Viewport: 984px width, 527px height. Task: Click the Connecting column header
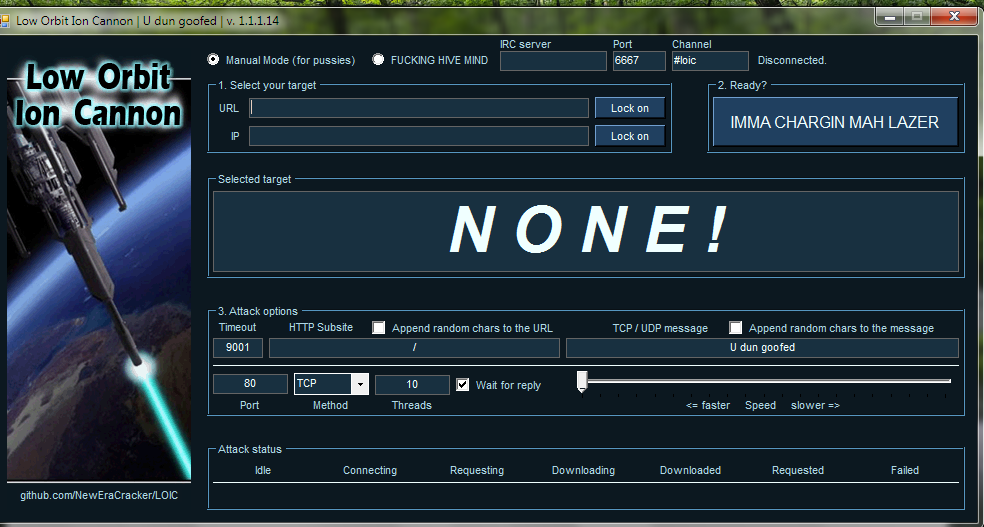click(x=370, y=470)
